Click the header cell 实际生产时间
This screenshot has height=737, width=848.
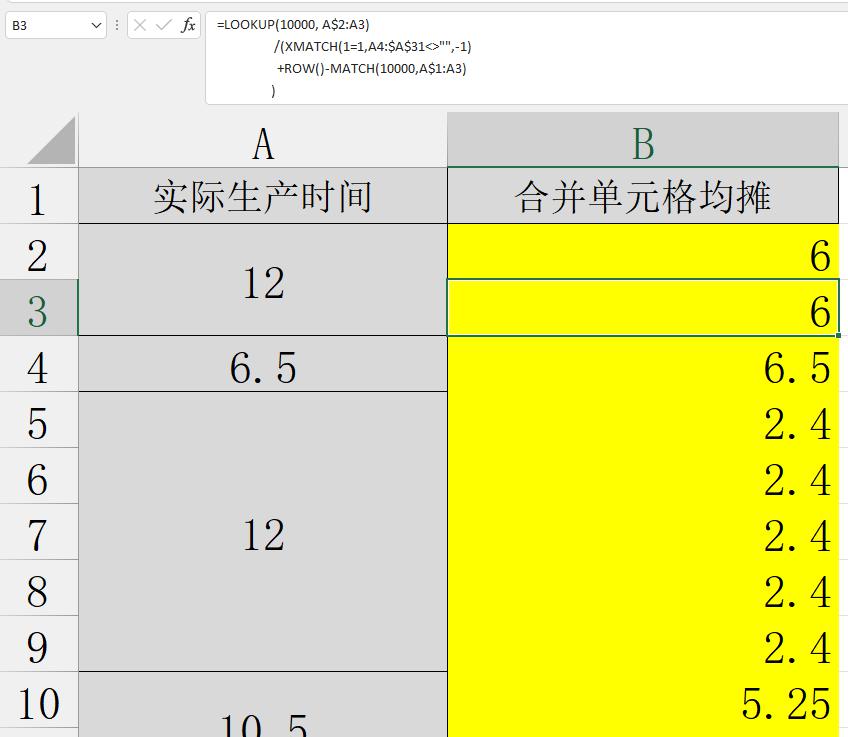coord(263,196)
